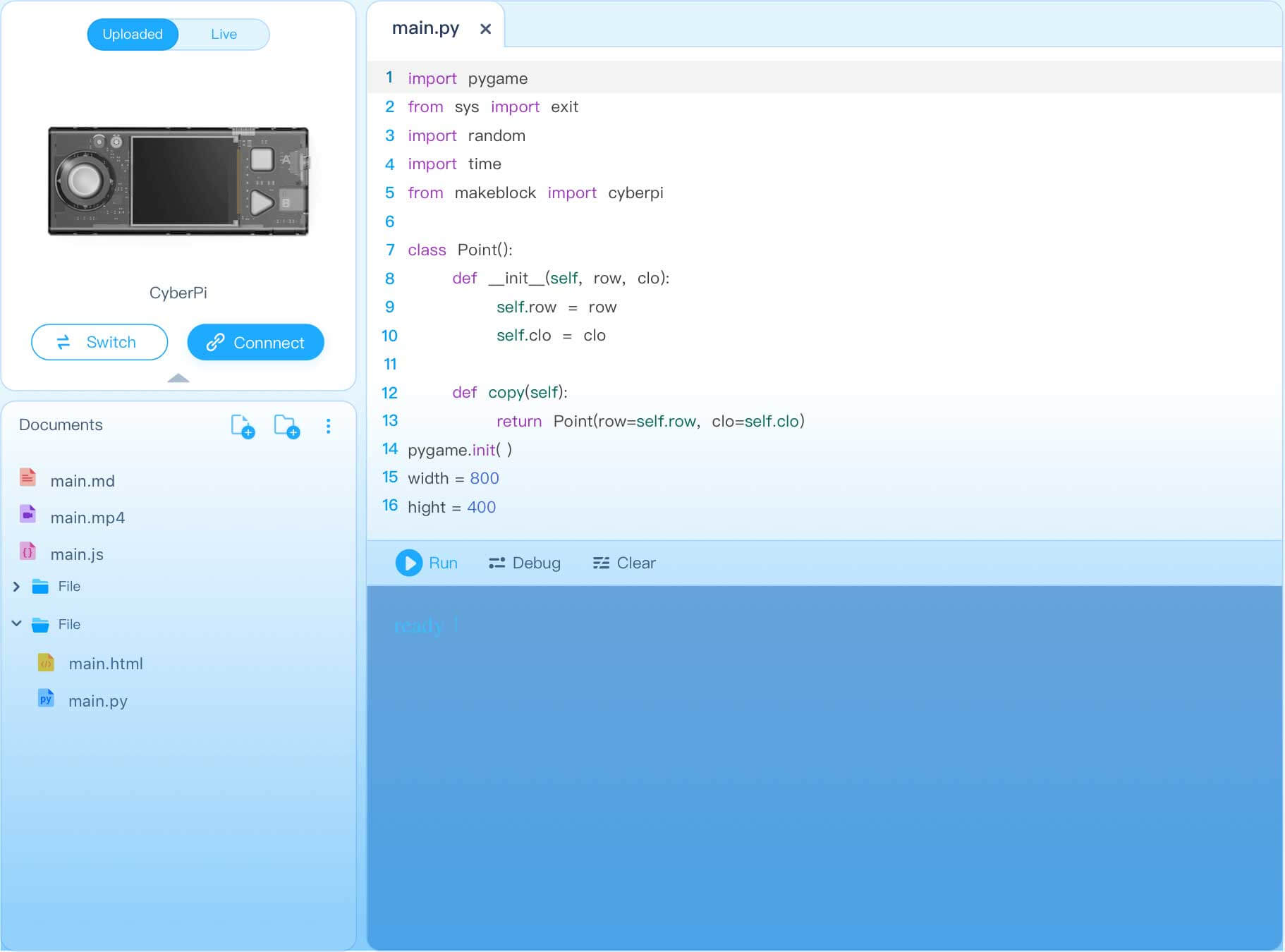
Task: Click 'cyberpi' on code line 5
Action: (x=635, y=193)
